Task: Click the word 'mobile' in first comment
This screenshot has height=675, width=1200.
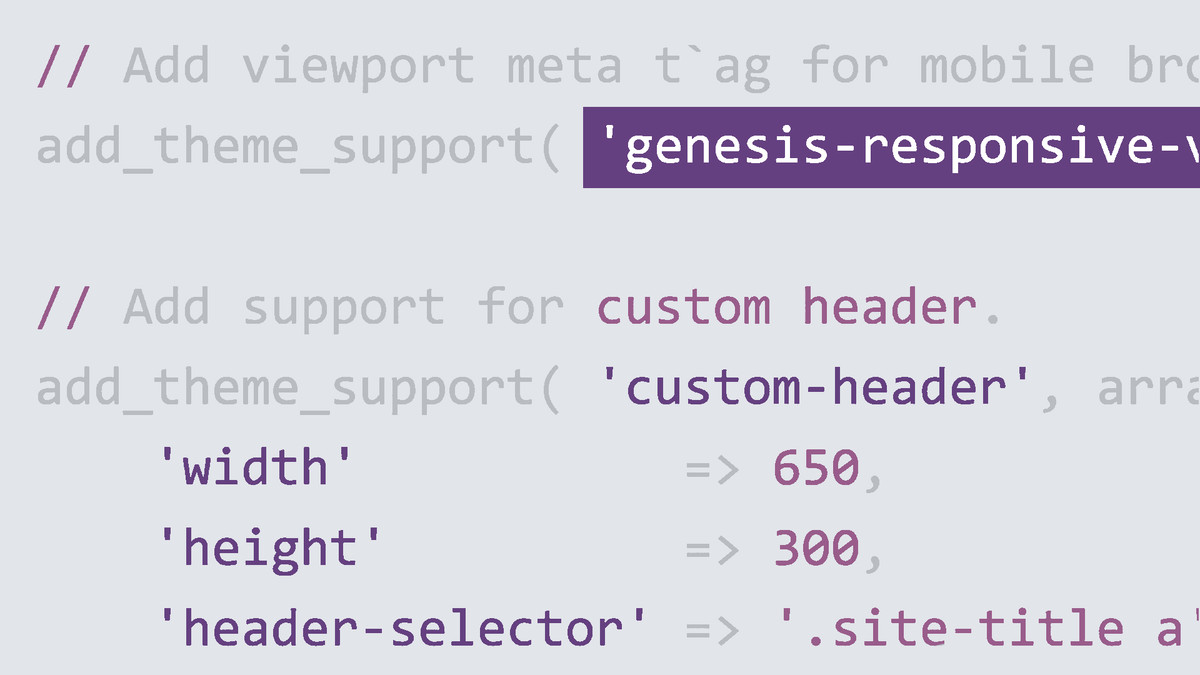Action: coord(1007,66)
